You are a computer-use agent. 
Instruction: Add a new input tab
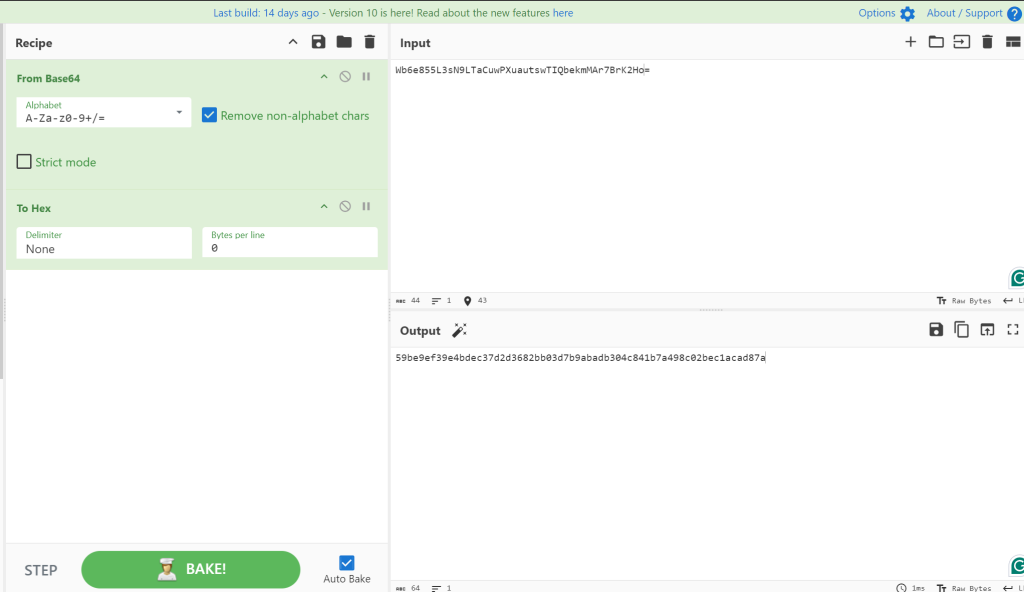pyautogui.click(x=910, y=42)
